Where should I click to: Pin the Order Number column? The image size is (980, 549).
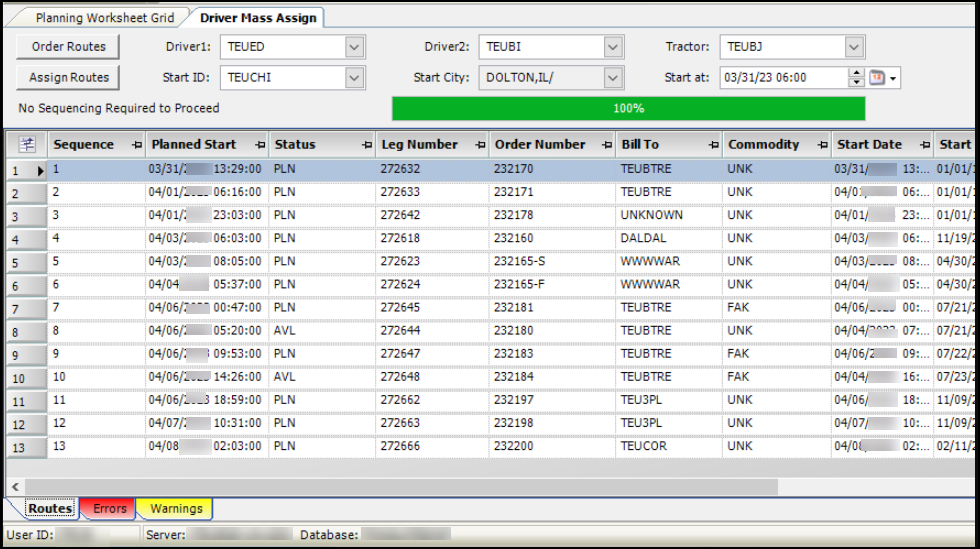point(606,145)
